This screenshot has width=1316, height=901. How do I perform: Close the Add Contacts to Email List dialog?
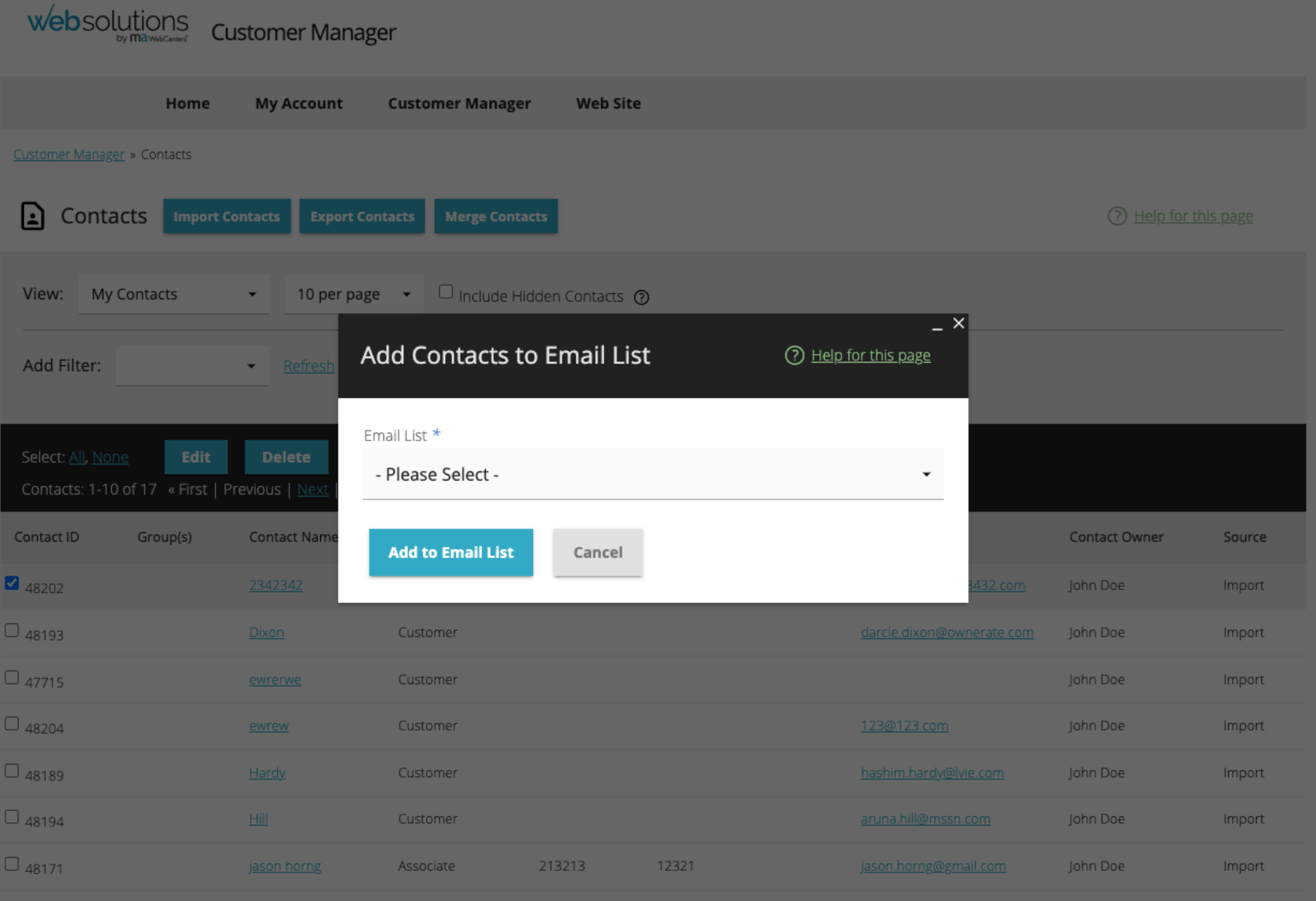(959, 323)
